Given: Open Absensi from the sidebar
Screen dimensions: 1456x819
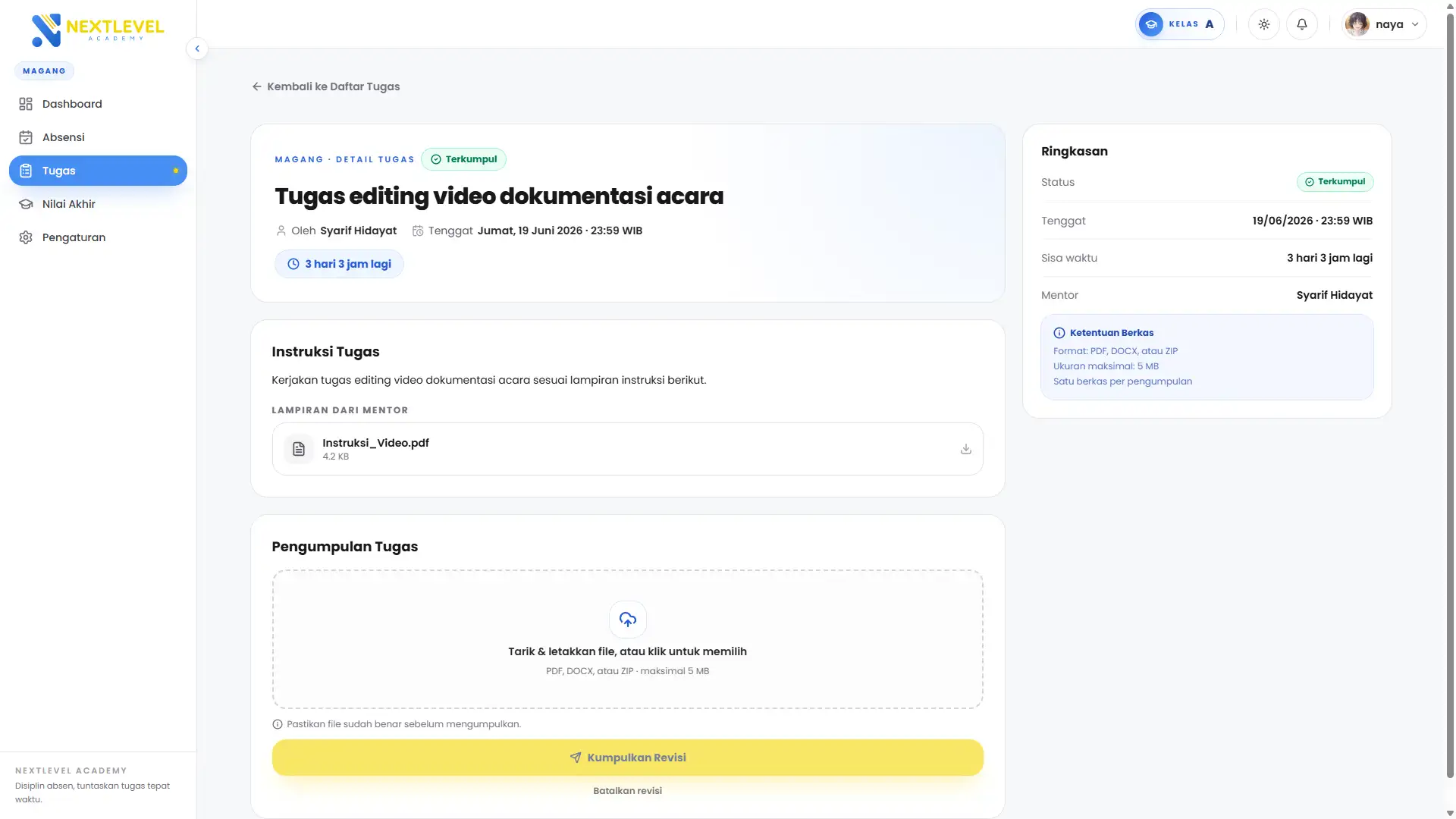Looking at the screenshot, I should [x=98, y=137].
